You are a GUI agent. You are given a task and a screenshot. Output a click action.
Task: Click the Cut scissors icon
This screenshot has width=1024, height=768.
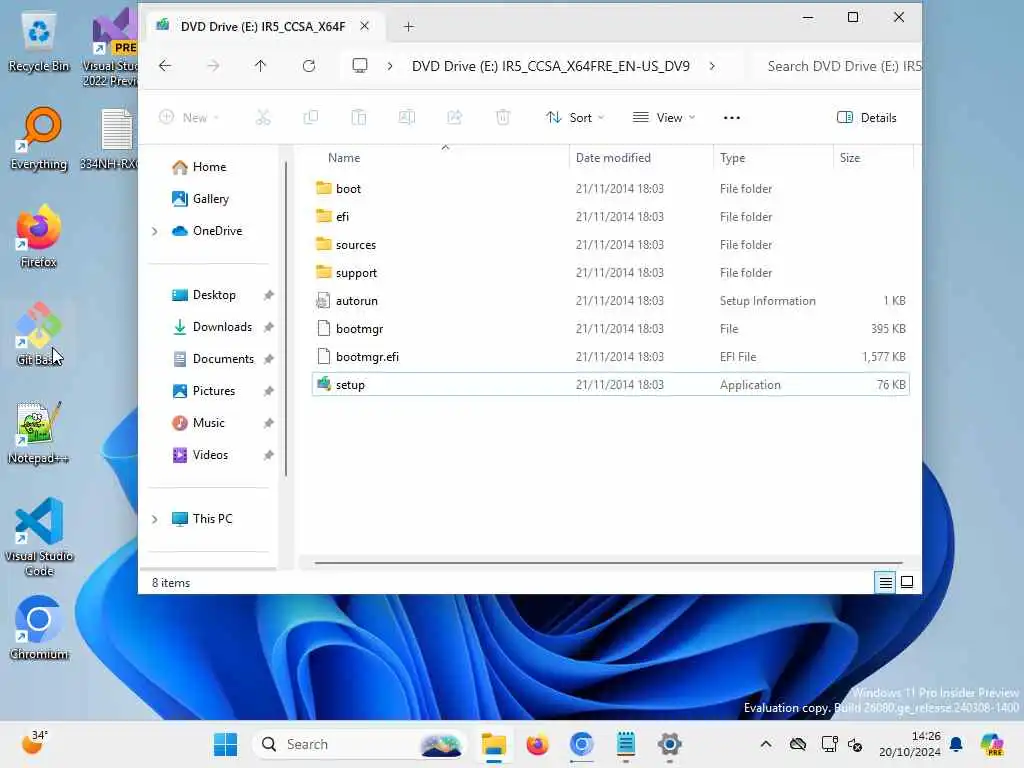(263, 118)
